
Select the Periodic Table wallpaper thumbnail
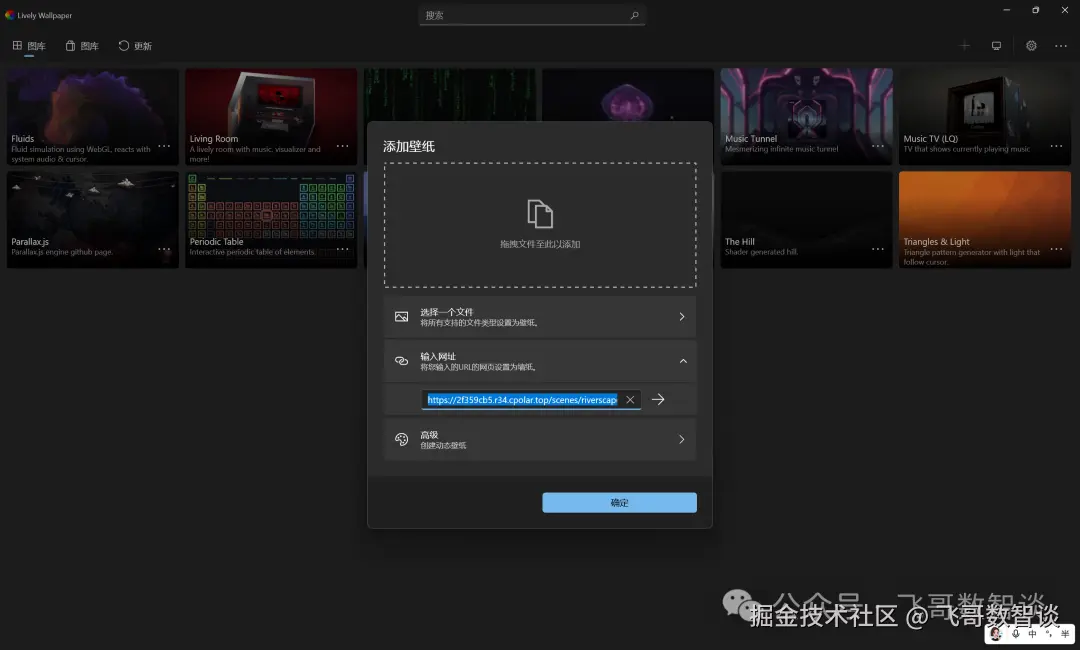tap(271, 220)
